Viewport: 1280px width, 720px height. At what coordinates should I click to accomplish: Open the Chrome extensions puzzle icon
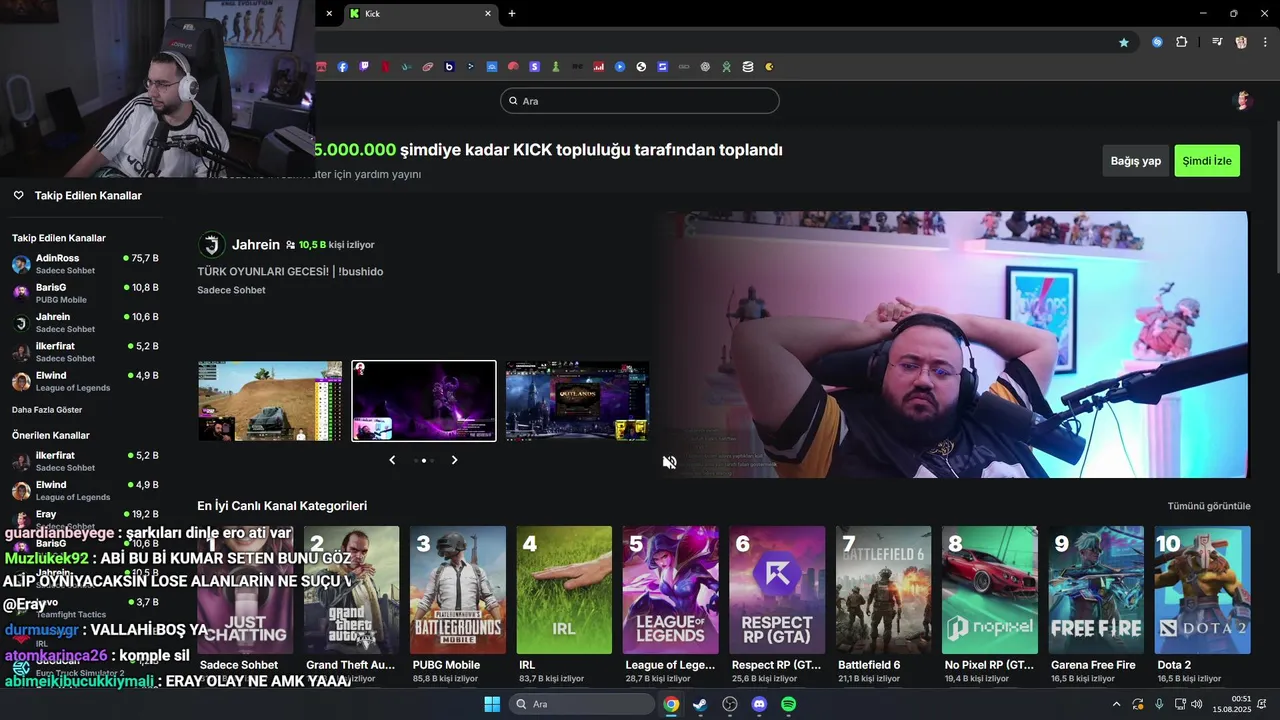tap(1182, 42)
